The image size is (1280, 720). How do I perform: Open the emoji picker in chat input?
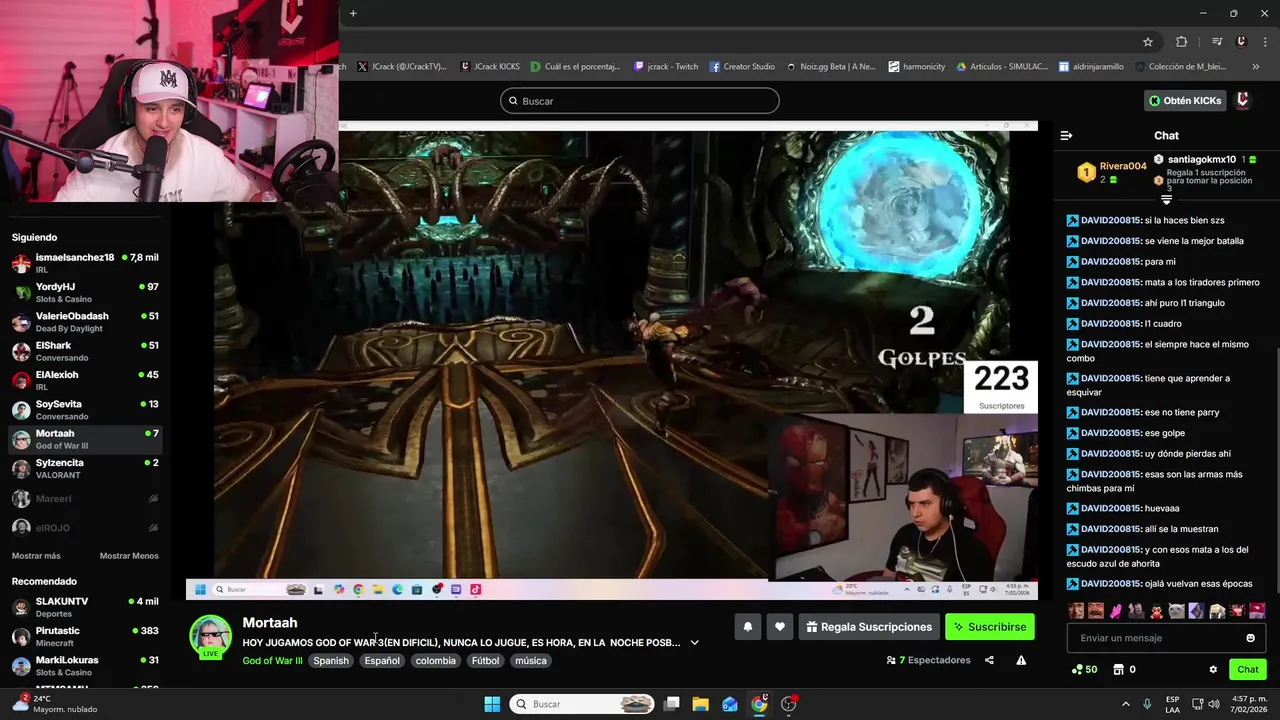click(x=1250, y=638)
